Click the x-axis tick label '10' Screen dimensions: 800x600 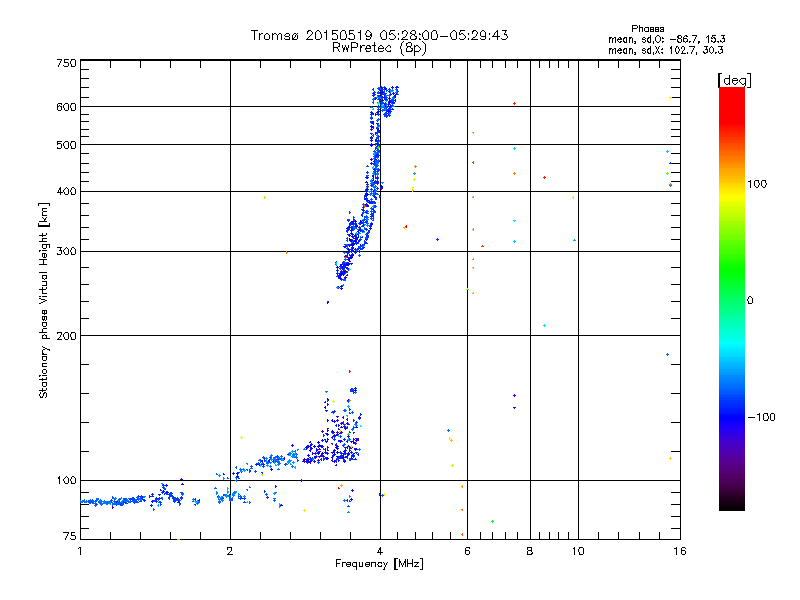coord(578,551)
